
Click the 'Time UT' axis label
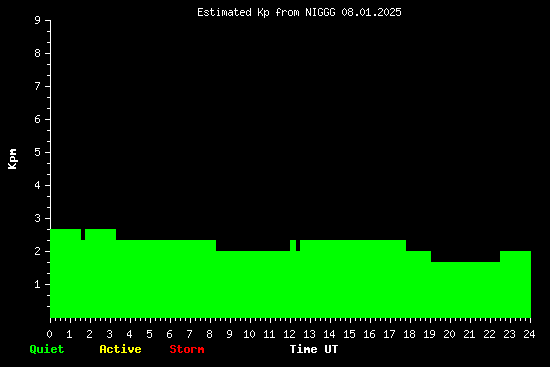pos(314,349)
